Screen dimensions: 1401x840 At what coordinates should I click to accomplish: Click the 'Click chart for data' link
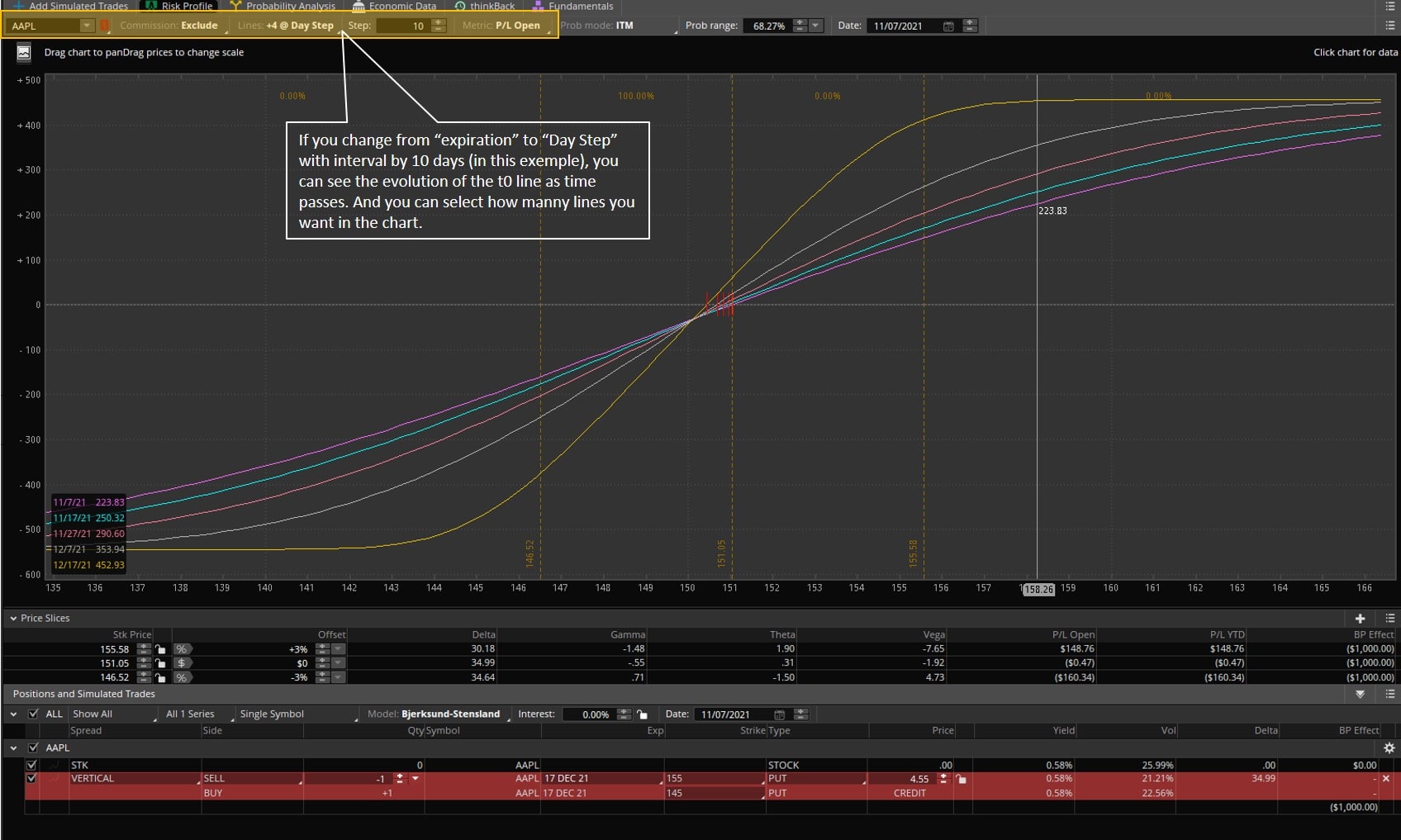[1355, 52]
